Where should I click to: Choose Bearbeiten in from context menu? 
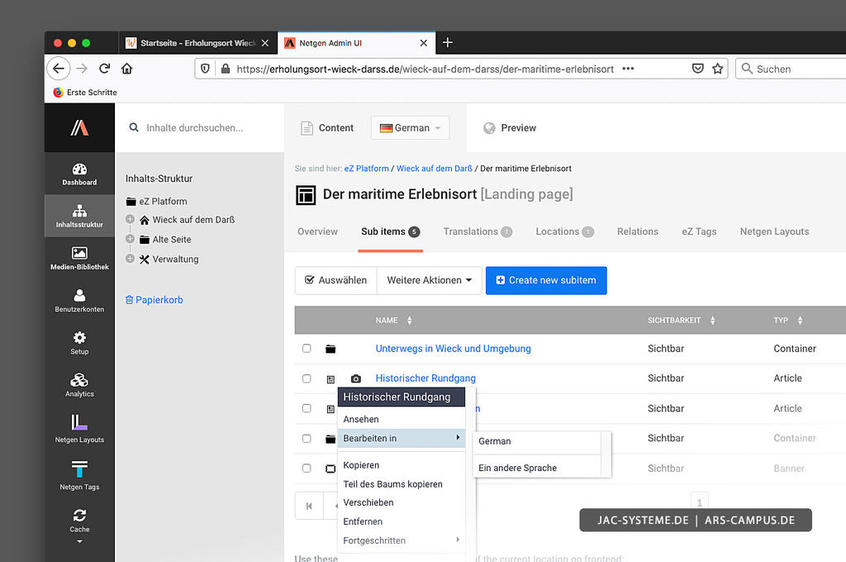401,438
